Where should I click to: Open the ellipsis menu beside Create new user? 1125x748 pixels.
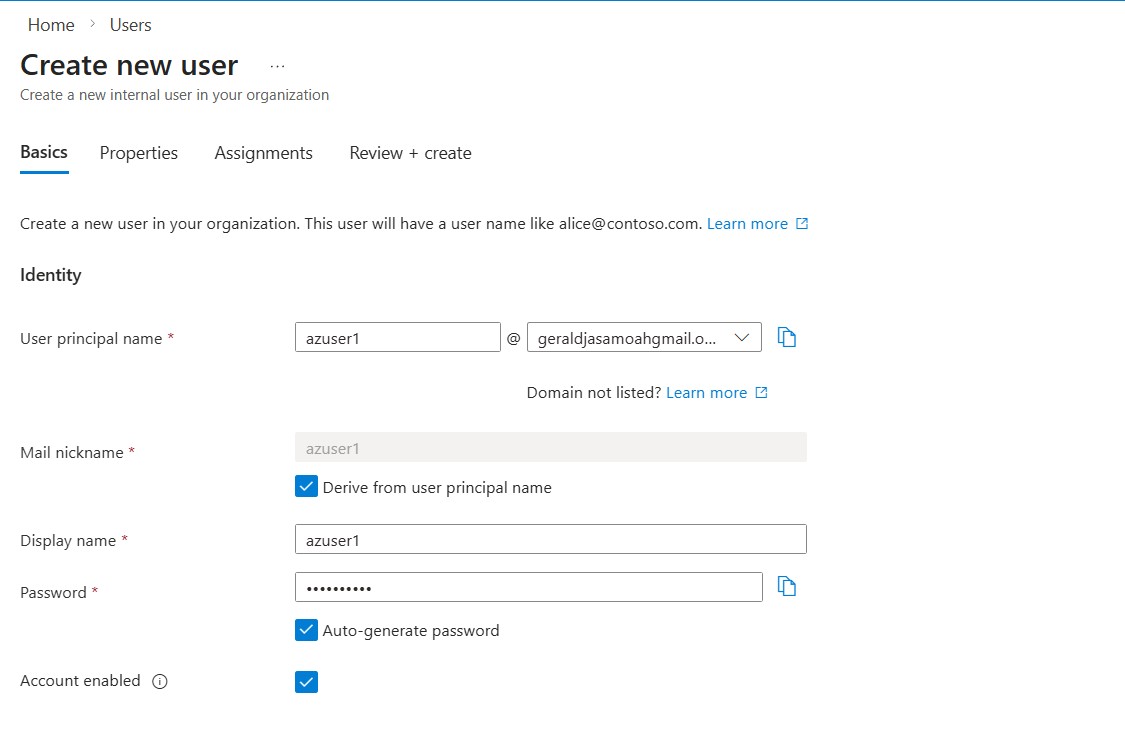[277, 66]
